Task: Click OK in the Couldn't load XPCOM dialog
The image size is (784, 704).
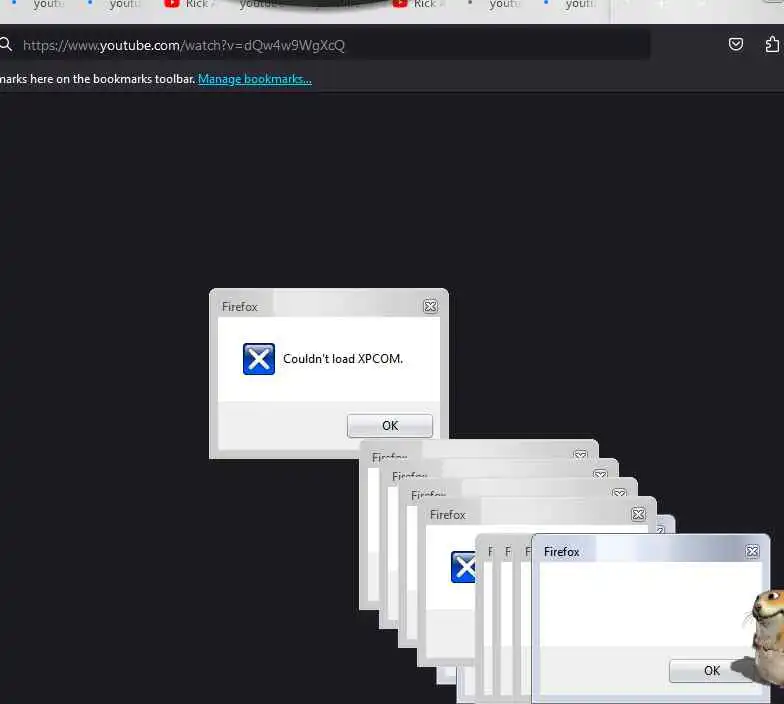Action: pyautogui.click(x=390, y=426)
